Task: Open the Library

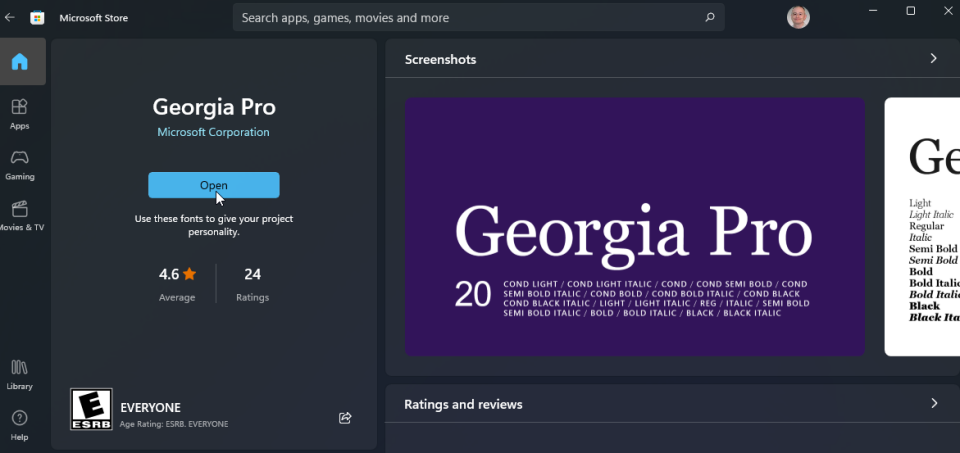Action: (x=20, y=375)
